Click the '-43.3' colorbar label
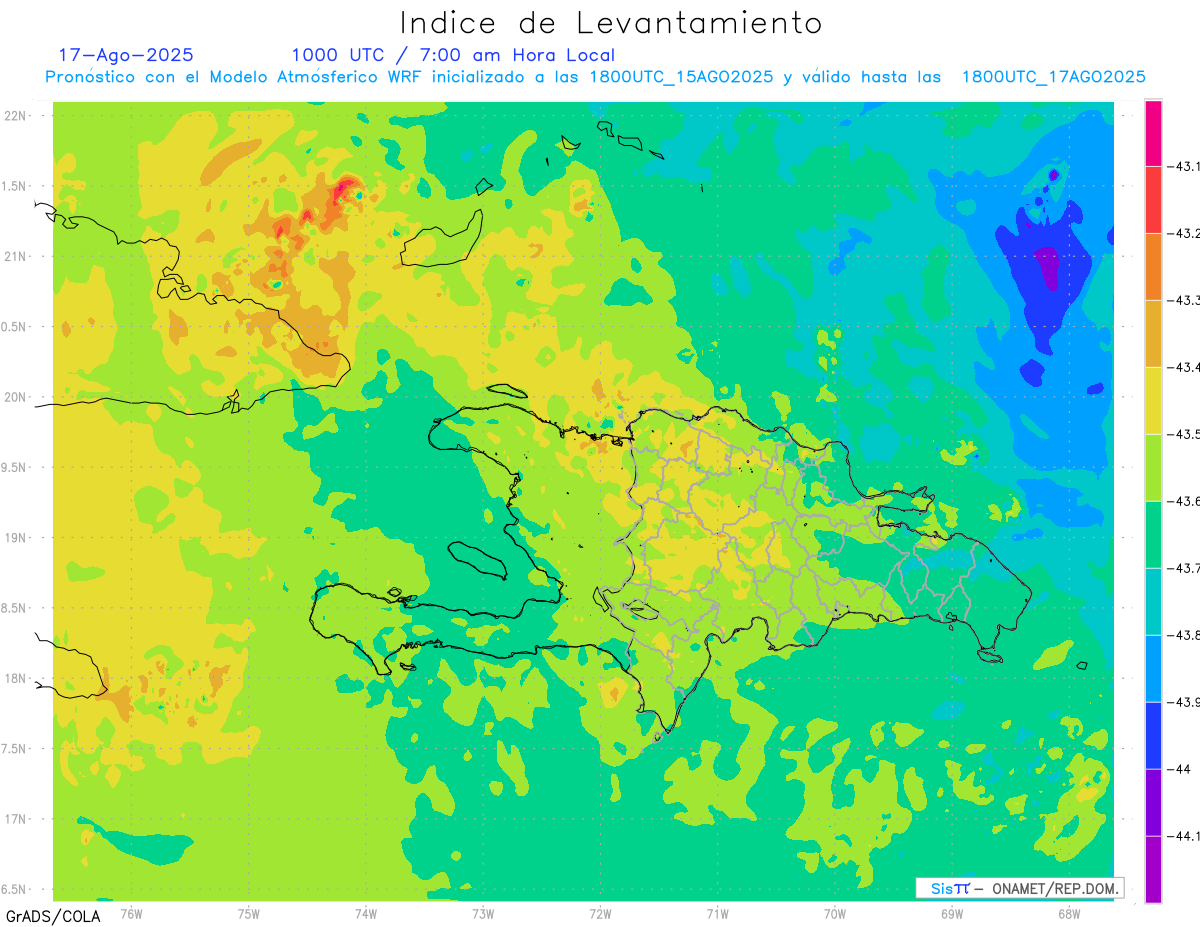This screenshot has width=1200, height=927. pyautogui.click(x=1185, y=300)
